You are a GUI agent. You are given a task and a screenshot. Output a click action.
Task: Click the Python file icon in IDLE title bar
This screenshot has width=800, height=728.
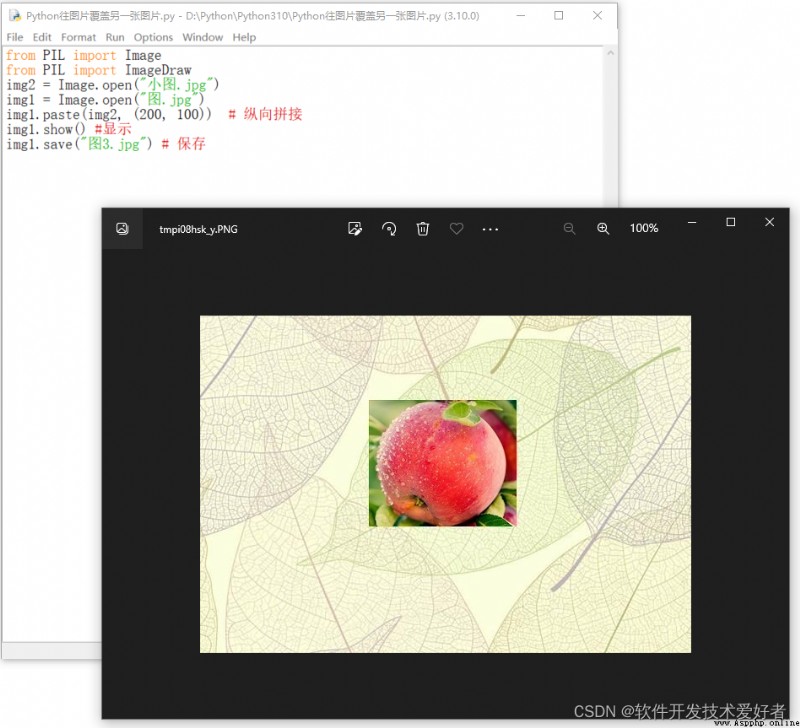click(x=15, y=16)
